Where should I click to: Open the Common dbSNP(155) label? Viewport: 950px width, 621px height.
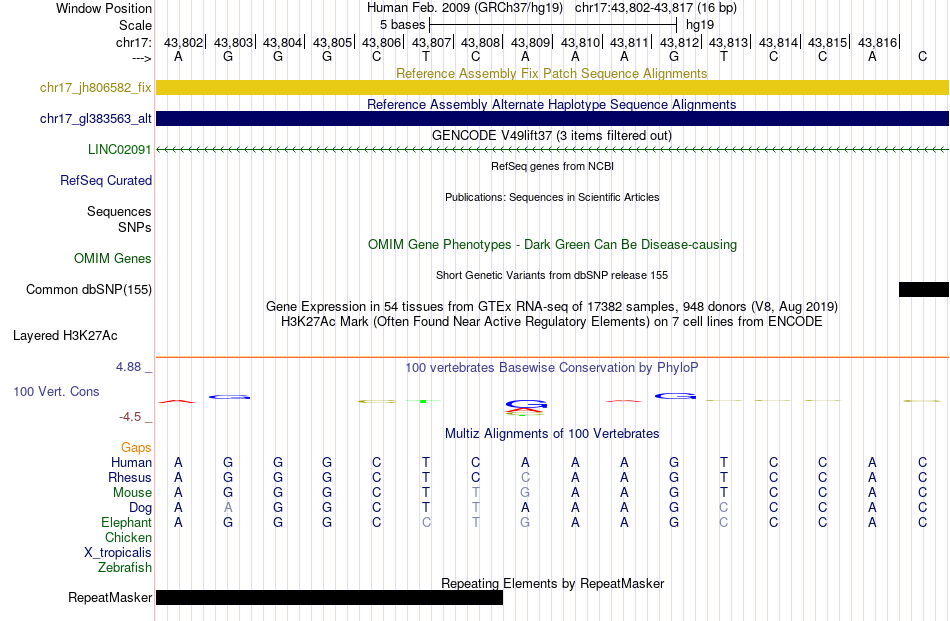click(89, 290)
